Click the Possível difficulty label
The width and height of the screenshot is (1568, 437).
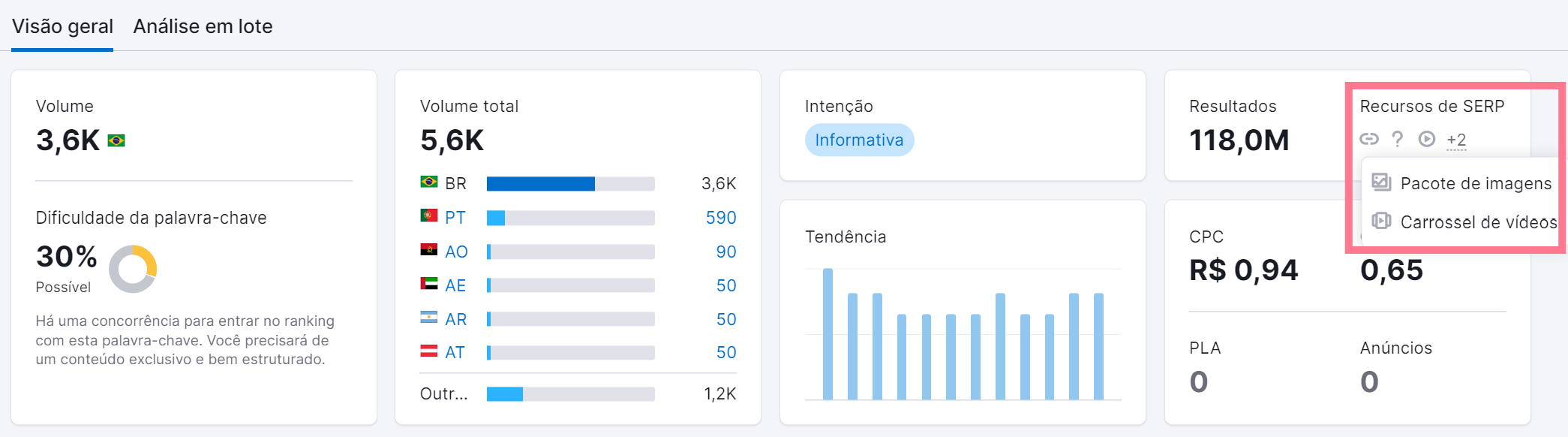pos(63,287)
